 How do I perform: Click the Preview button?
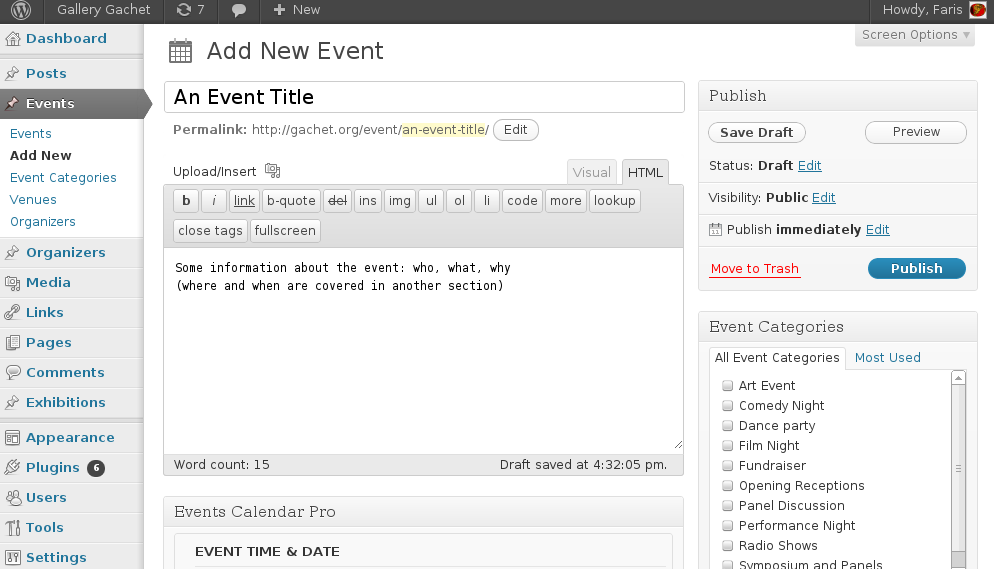click(x=916, y=132)
